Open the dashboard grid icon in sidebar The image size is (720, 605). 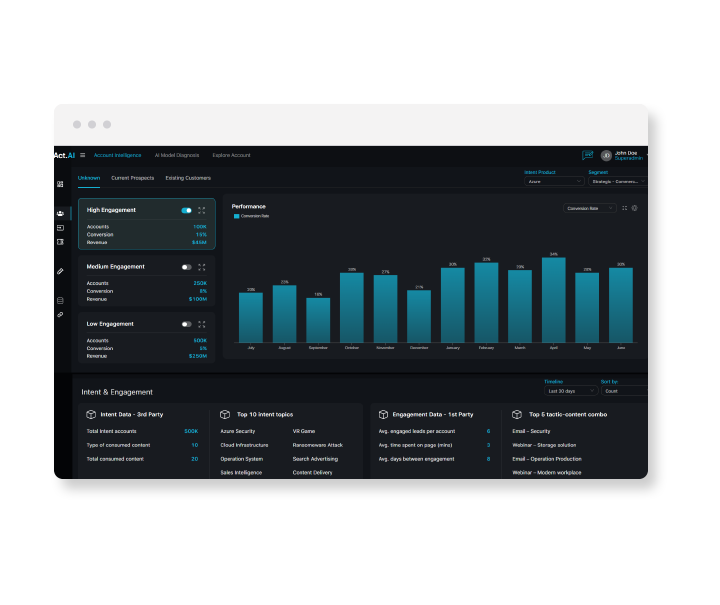pos(60,184)
